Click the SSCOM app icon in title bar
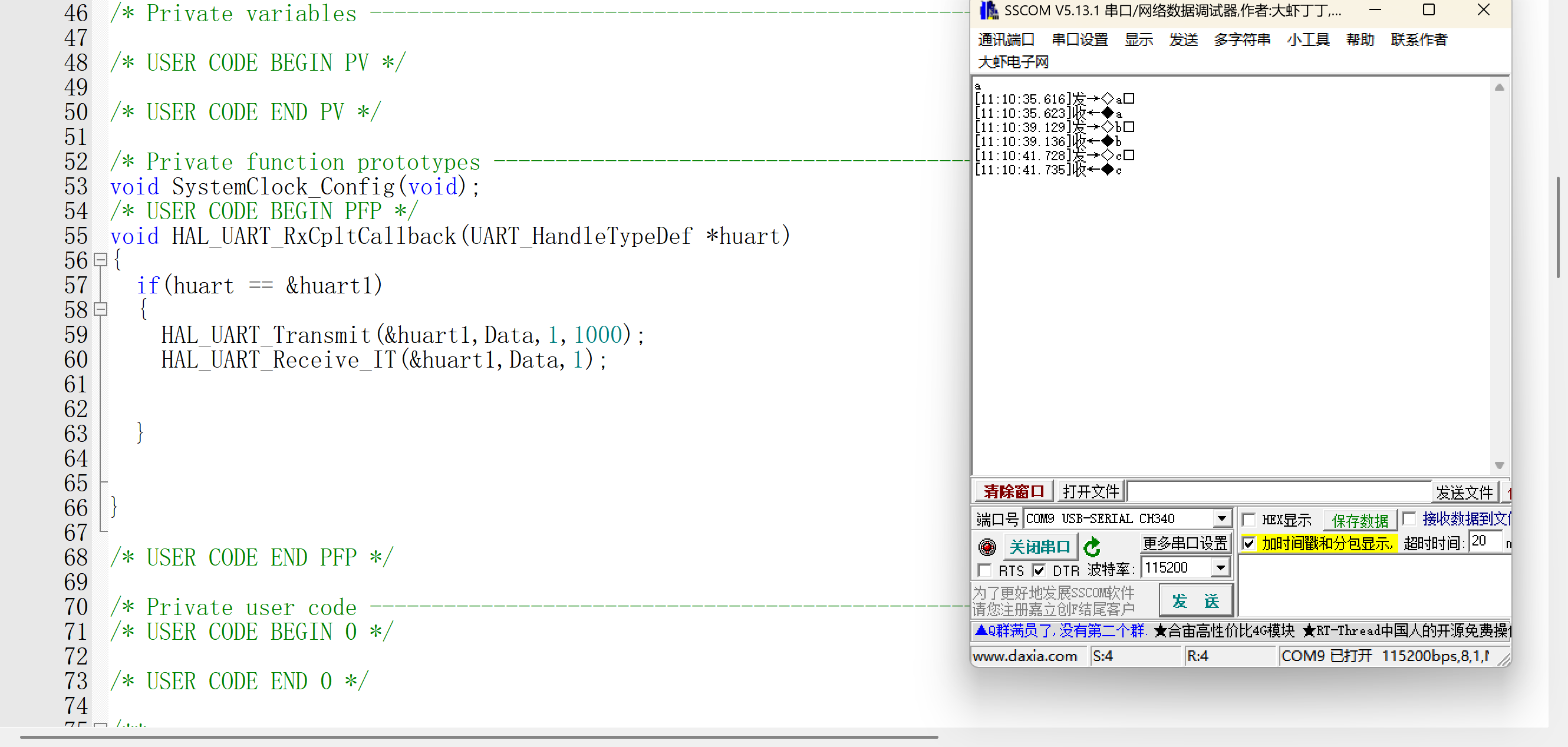 (988, 11)
